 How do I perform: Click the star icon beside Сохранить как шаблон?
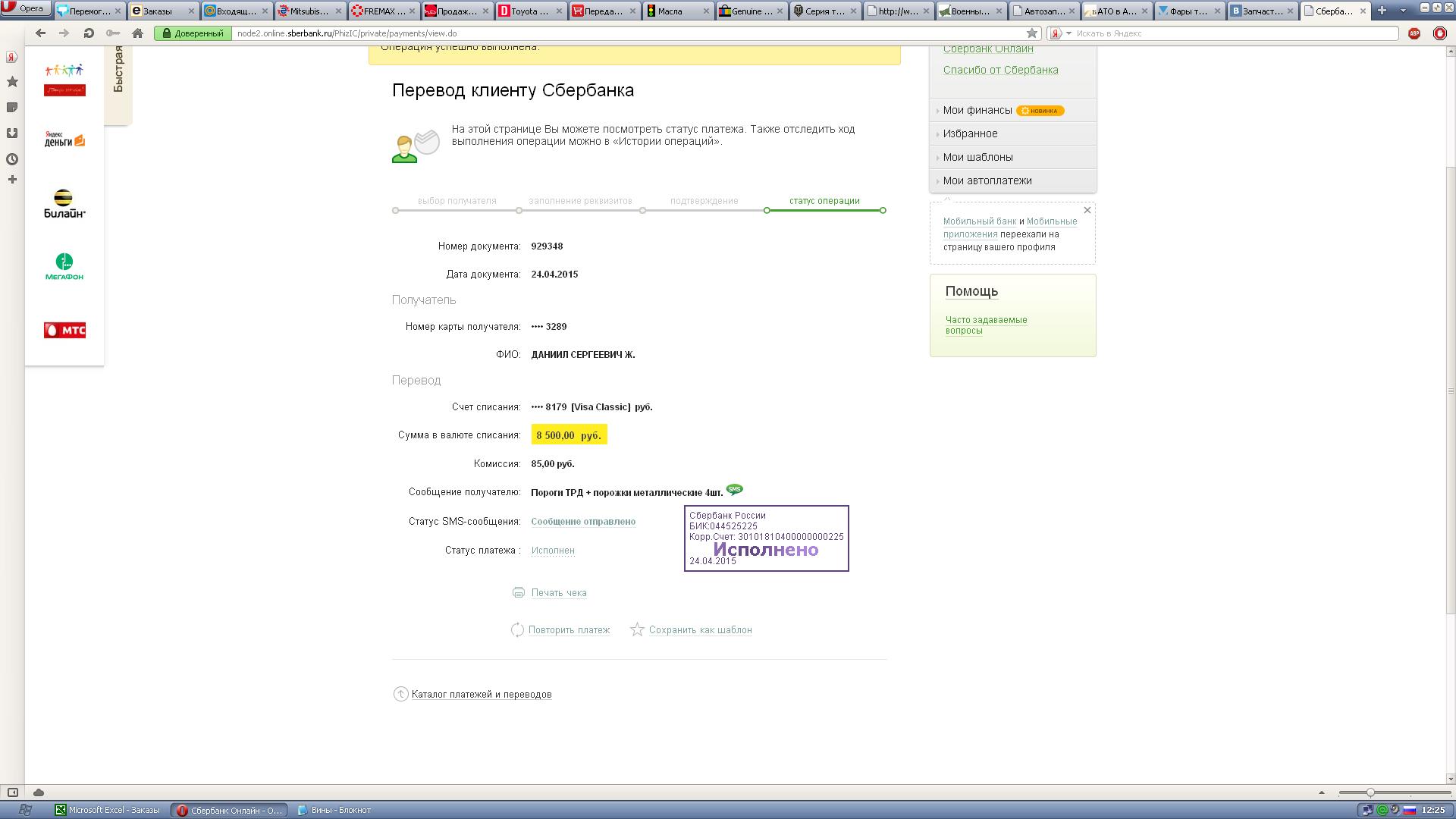(x=637, y=629)
